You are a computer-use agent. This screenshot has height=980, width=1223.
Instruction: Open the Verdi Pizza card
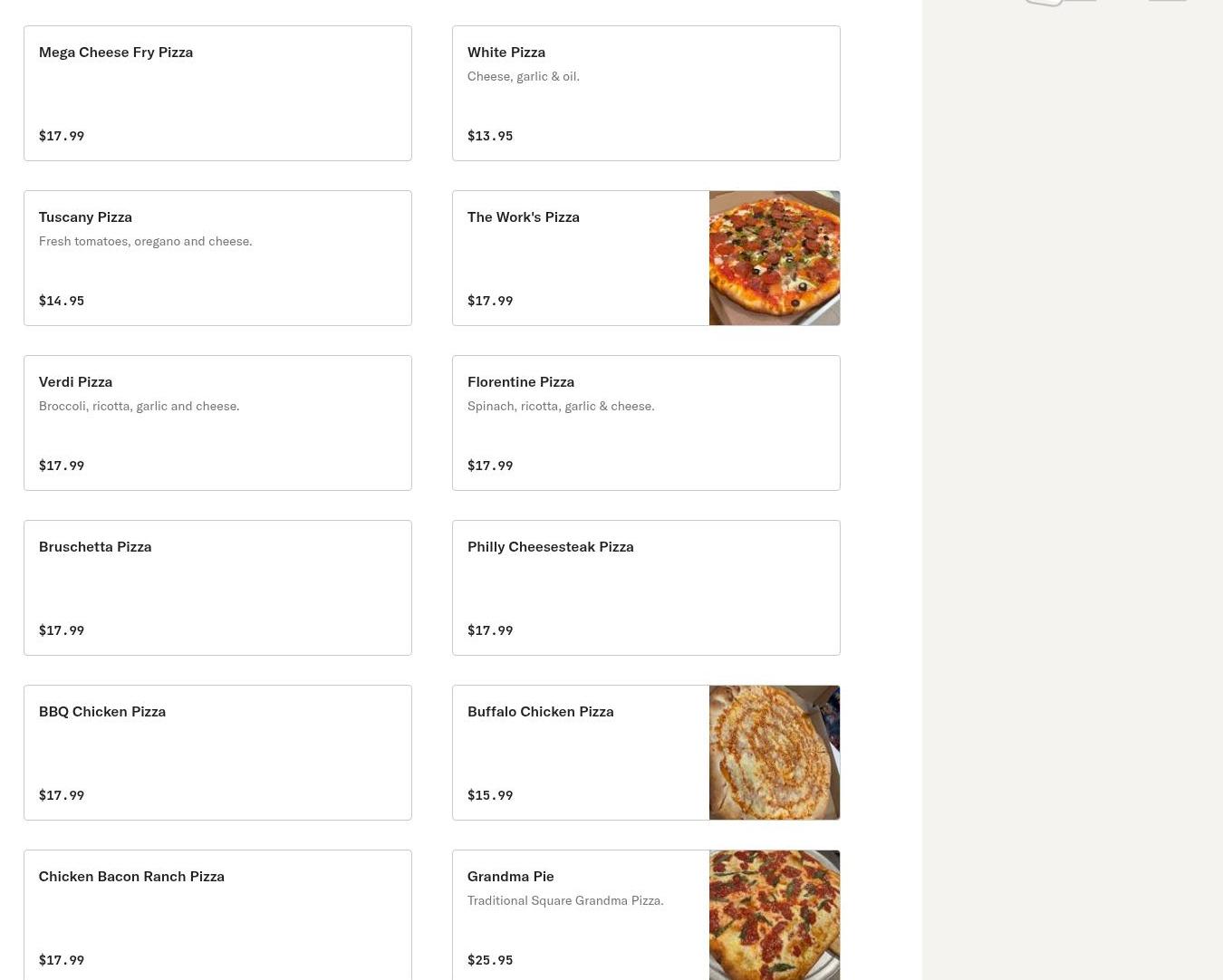(217, 423)
